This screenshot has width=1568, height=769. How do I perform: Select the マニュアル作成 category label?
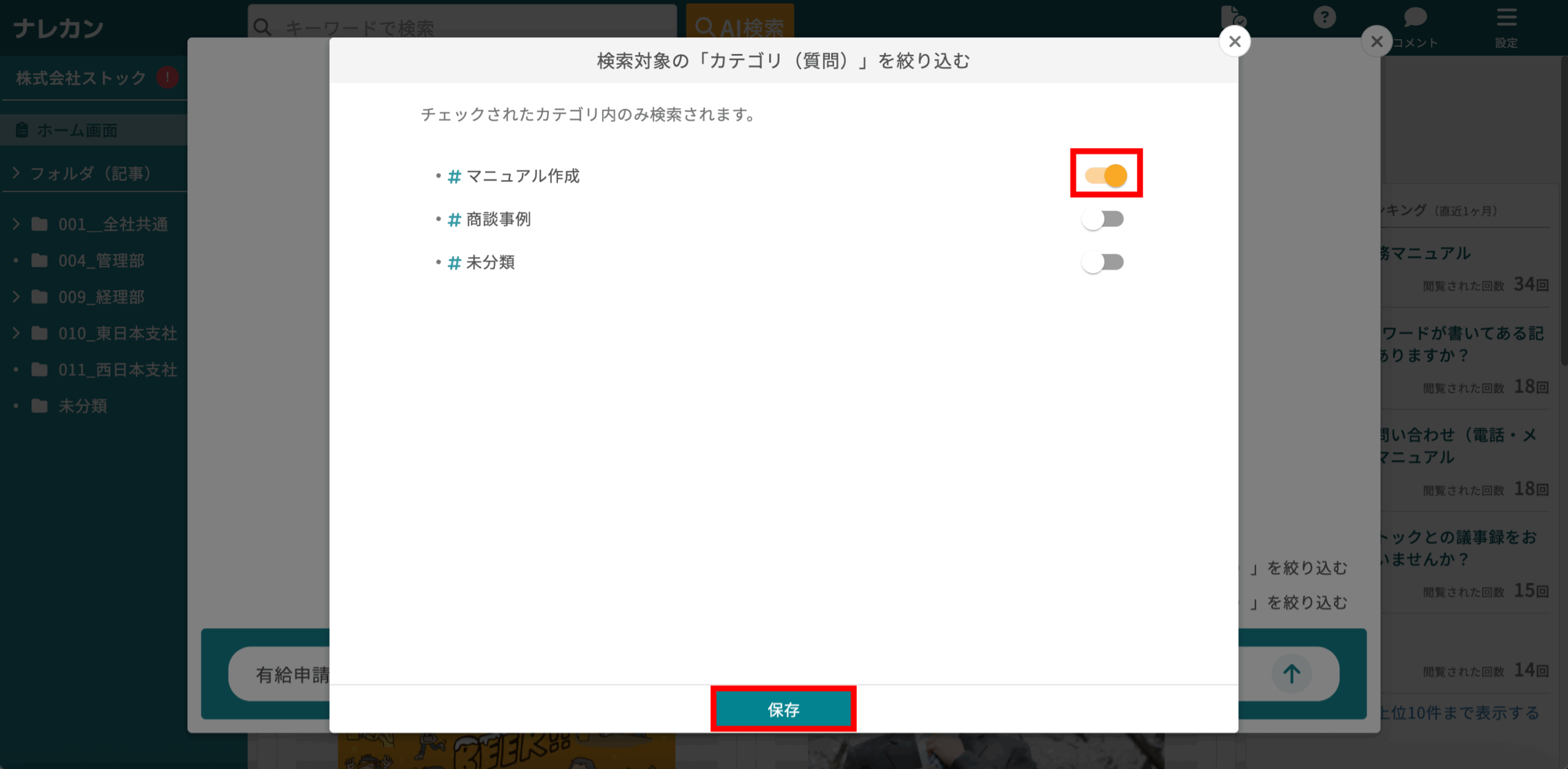(522, 176)
